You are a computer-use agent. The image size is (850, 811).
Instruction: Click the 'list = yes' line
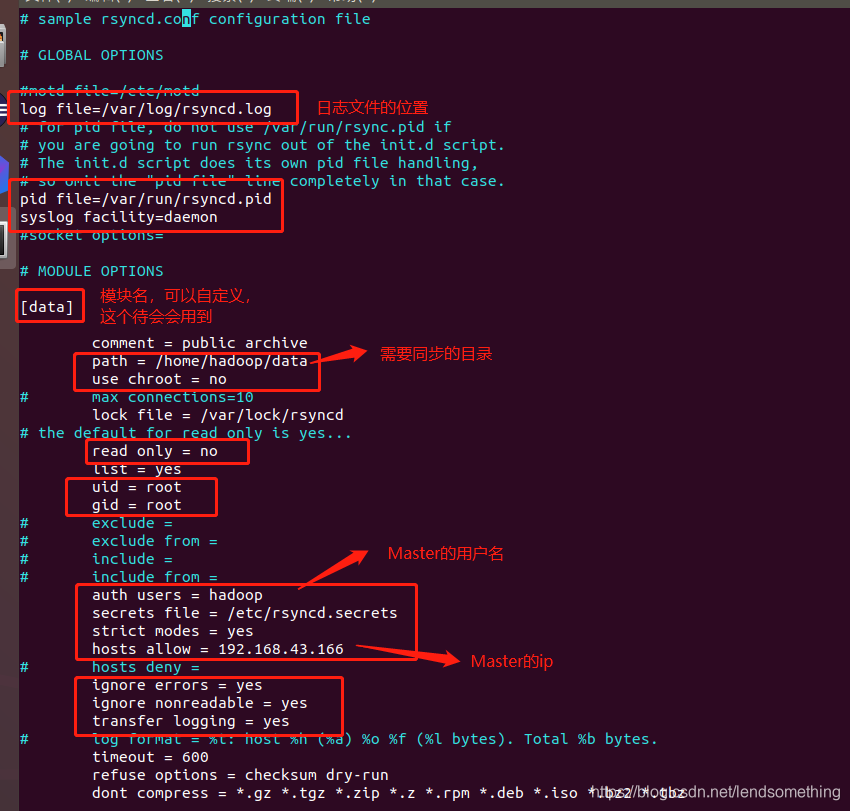tap(137, 469)
